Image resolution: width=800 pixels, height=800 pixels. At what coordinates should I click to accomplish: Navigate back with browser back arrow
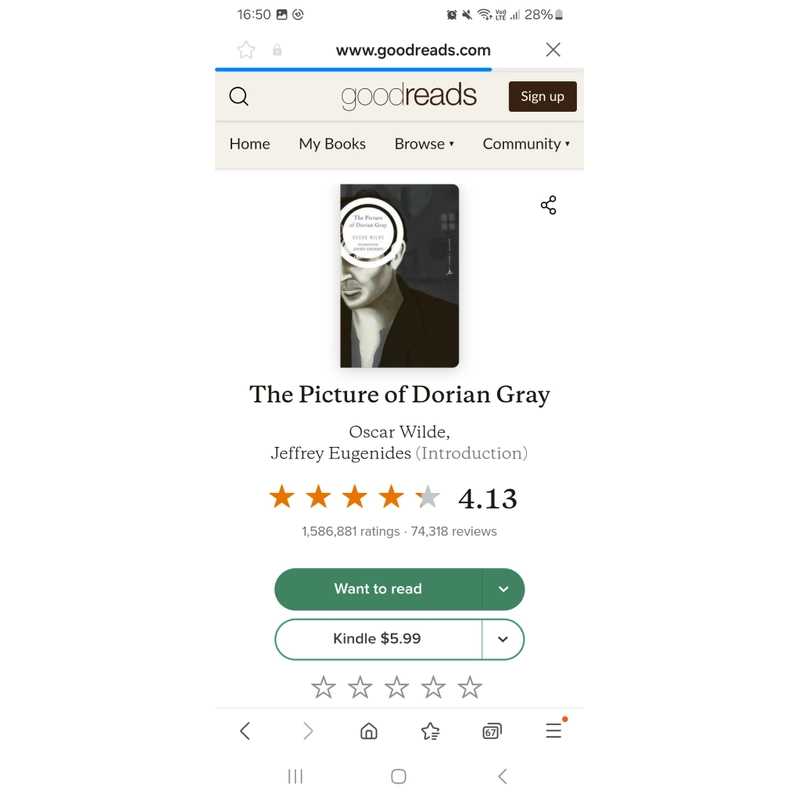tap(245, 731)
